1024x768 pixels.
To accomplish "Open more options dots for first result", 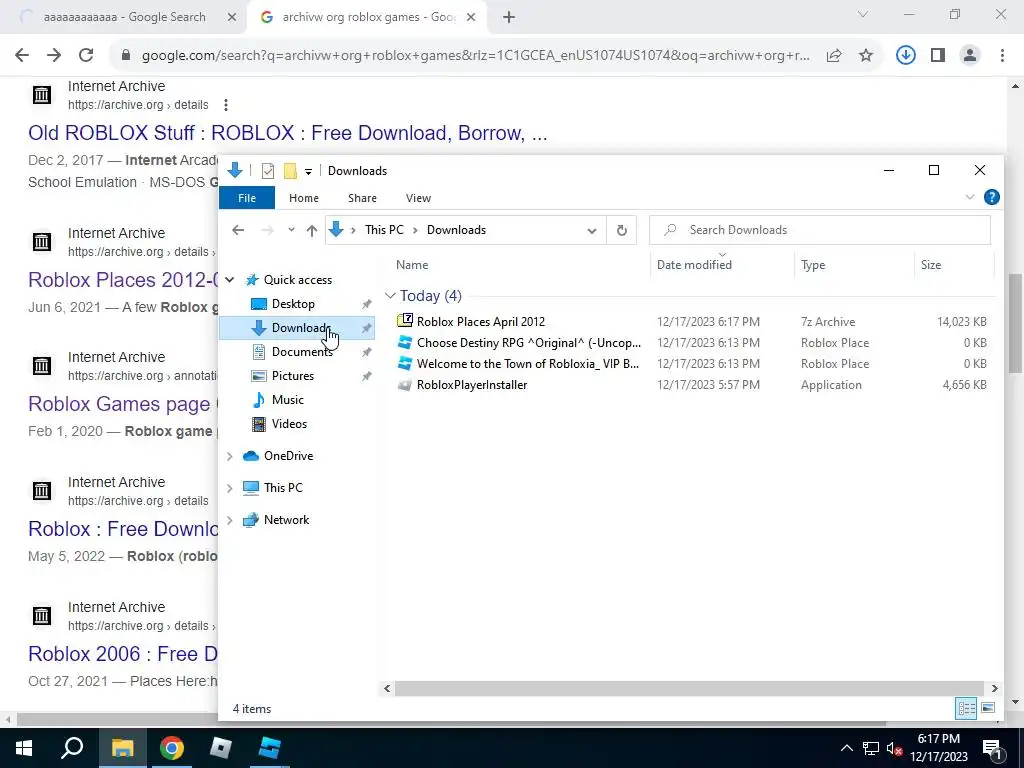I will coord(226,104).
